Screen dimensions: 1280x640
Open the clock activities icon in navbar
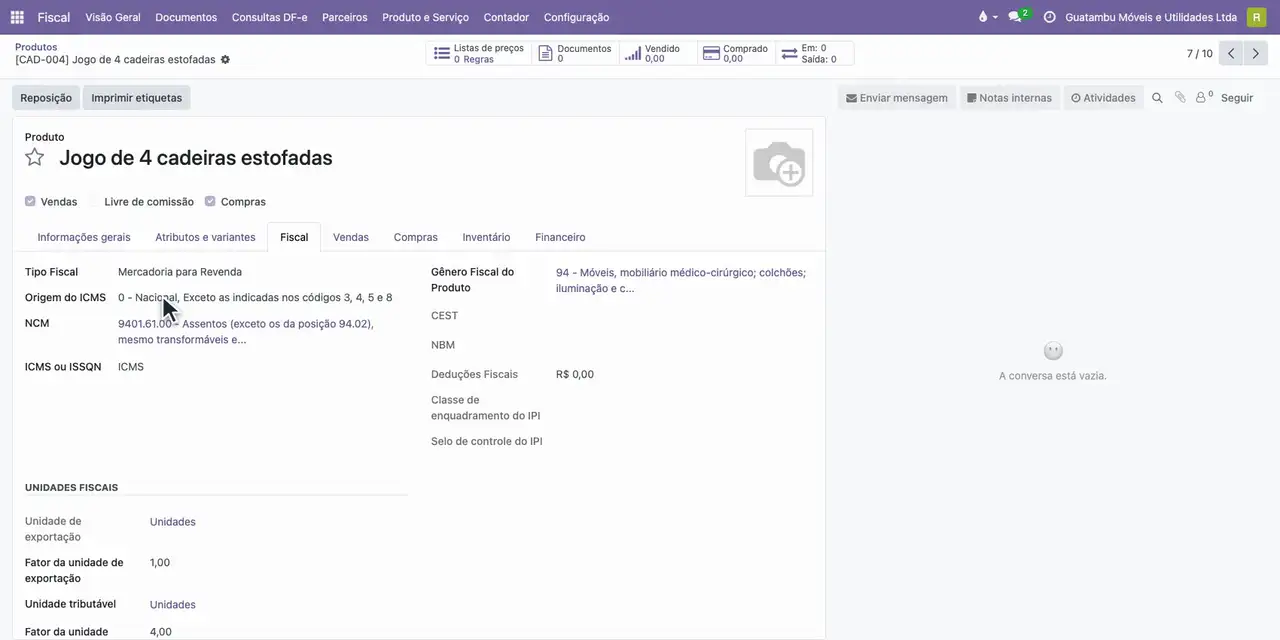point(1049,17)
